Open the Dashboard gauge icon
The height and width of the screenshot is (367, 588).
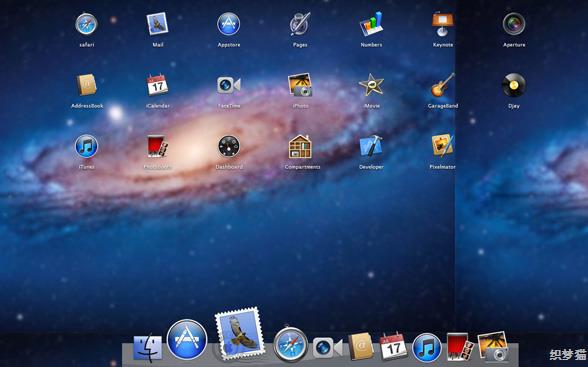(x=229, y=146)
